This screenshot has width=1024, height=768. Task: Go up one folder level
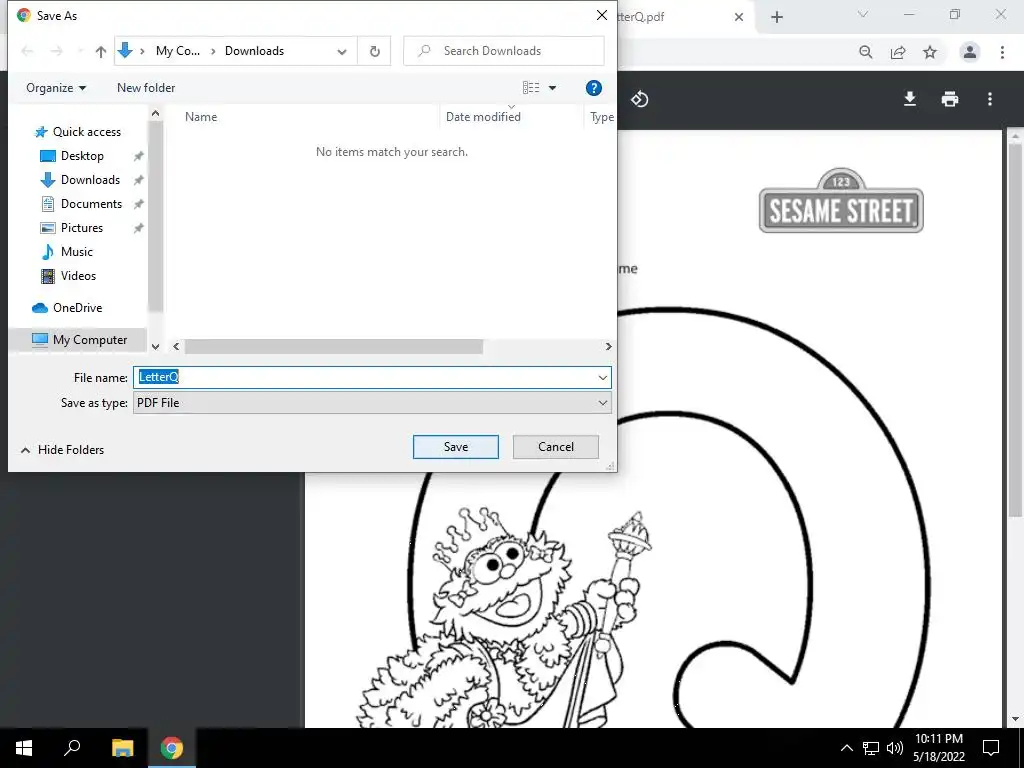click(101, 52)
